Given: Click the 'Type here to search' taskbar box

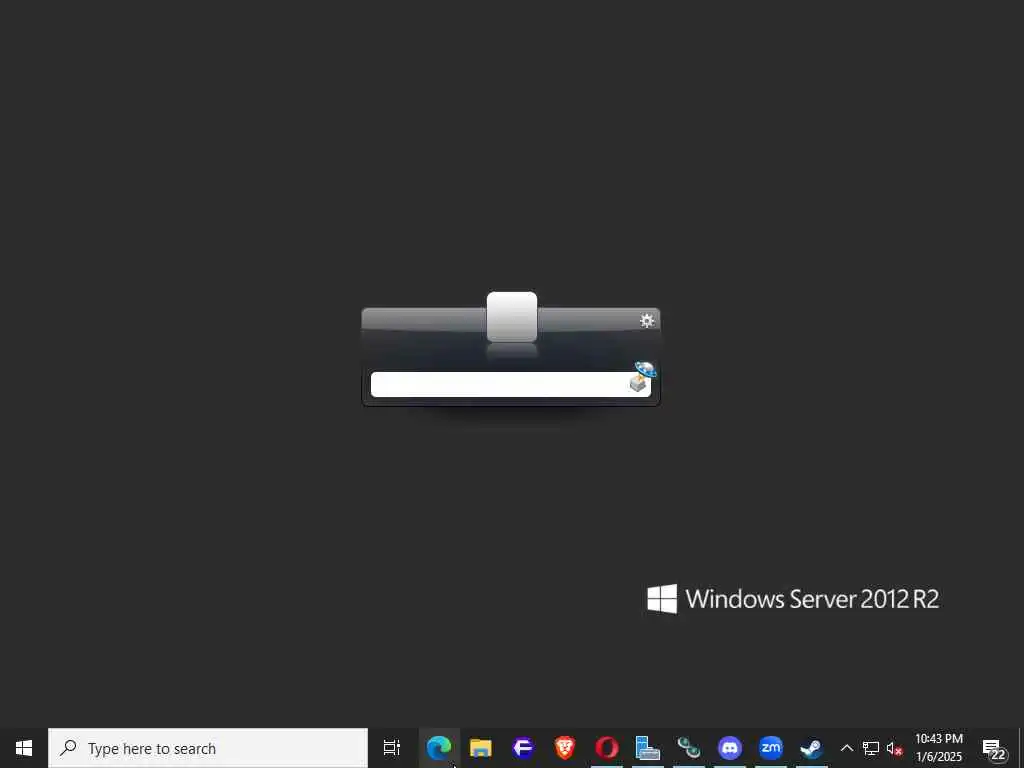Looking at the screenshot, I should [208, 748].
